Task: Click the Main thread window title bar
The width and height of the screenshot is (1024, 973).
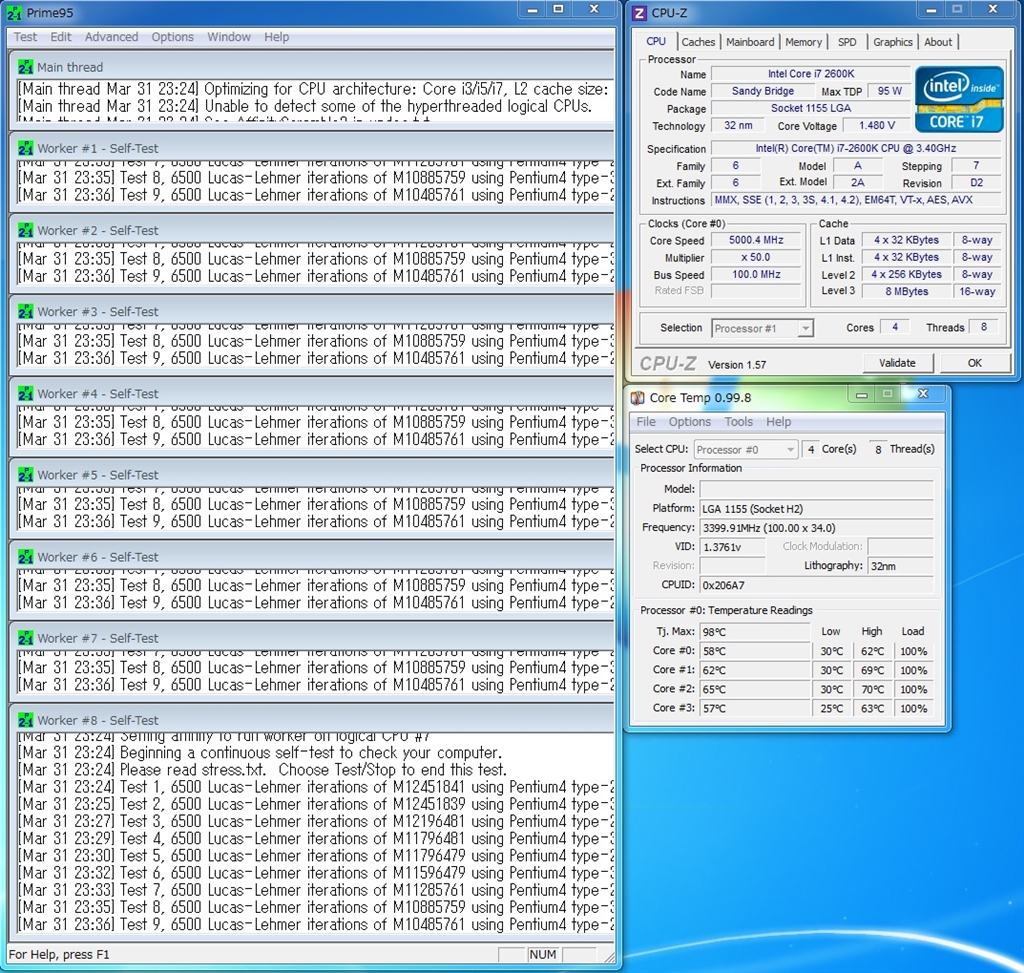Action: [312, 67]
